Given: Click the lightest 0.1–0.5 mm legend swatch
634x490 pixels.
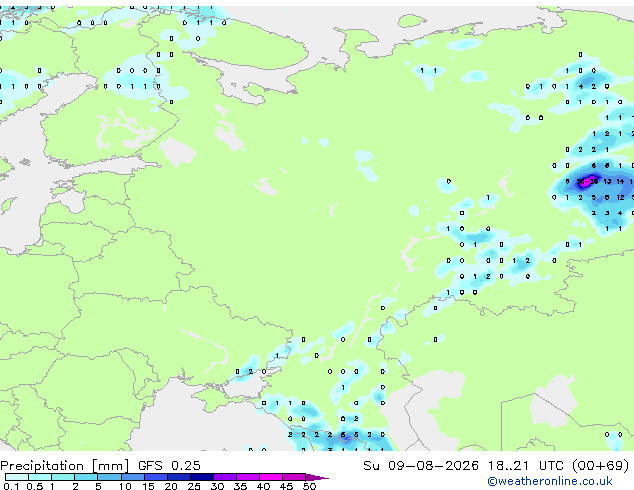Looking at the screenshot, I should pyautogui.click(x=17, y=477).
